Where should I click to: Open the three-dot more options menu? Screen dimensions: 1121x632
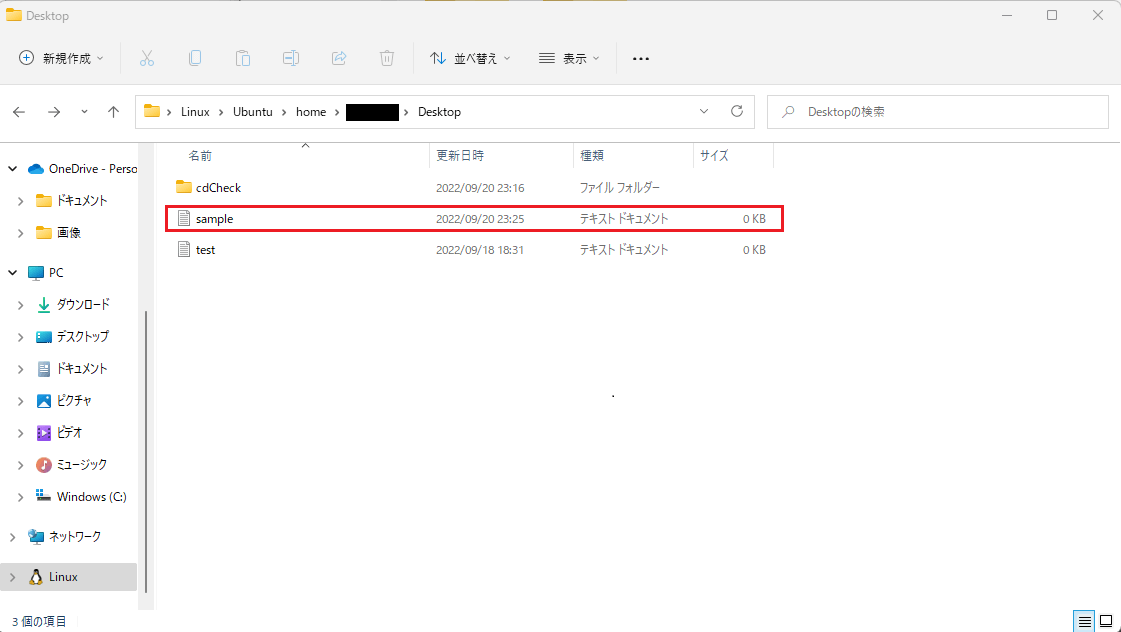641,58
